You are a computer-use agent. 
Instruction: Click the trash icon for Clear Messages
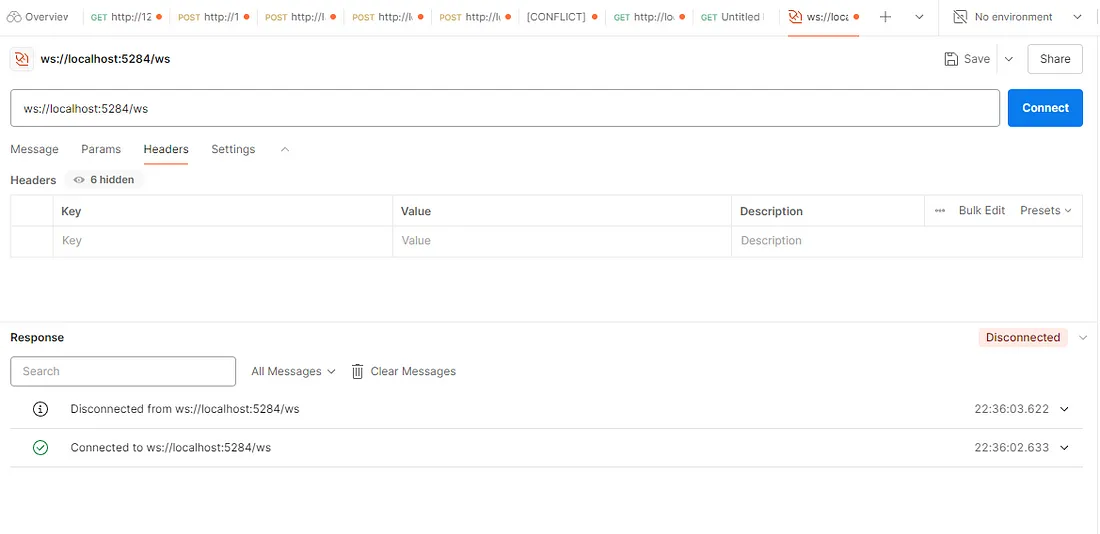pos(358,371)
